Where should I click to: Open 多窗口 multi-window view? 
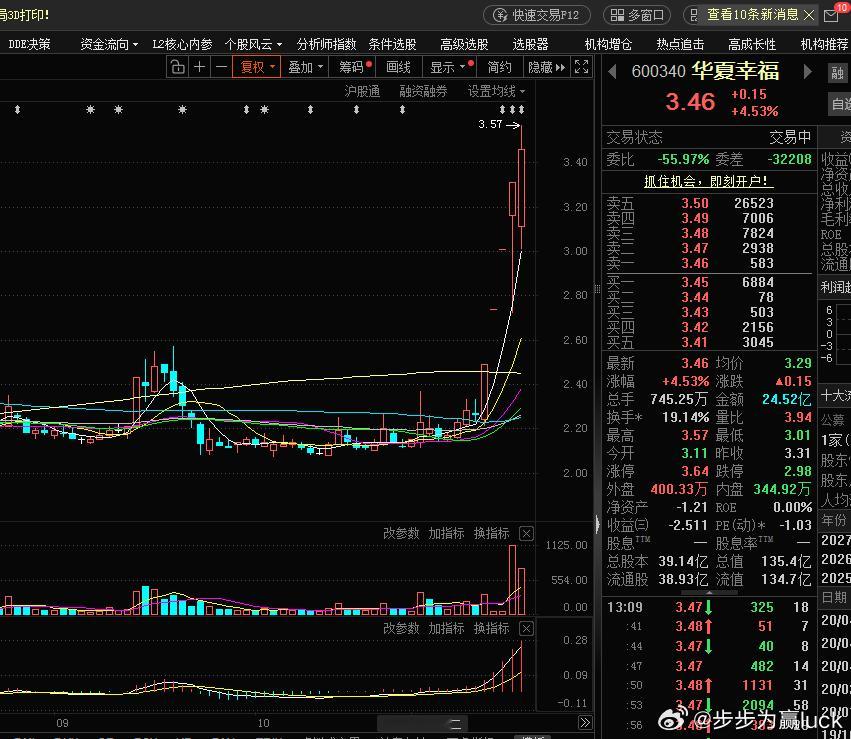[637, 15]
